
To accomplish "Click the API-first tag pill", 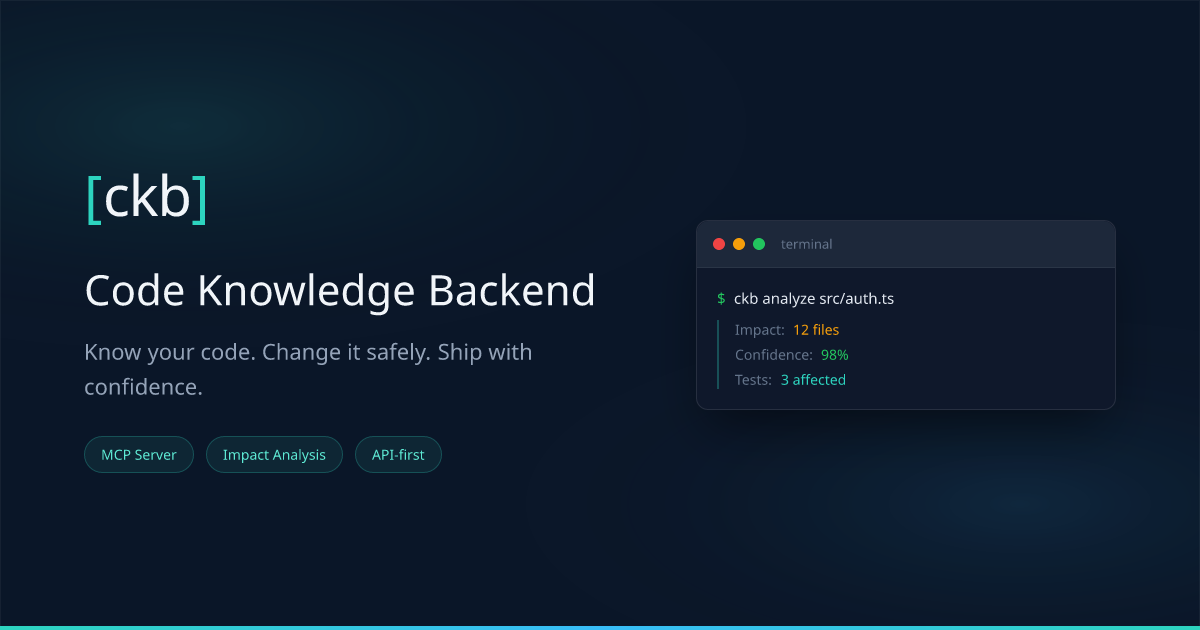I will pos(398,454).
